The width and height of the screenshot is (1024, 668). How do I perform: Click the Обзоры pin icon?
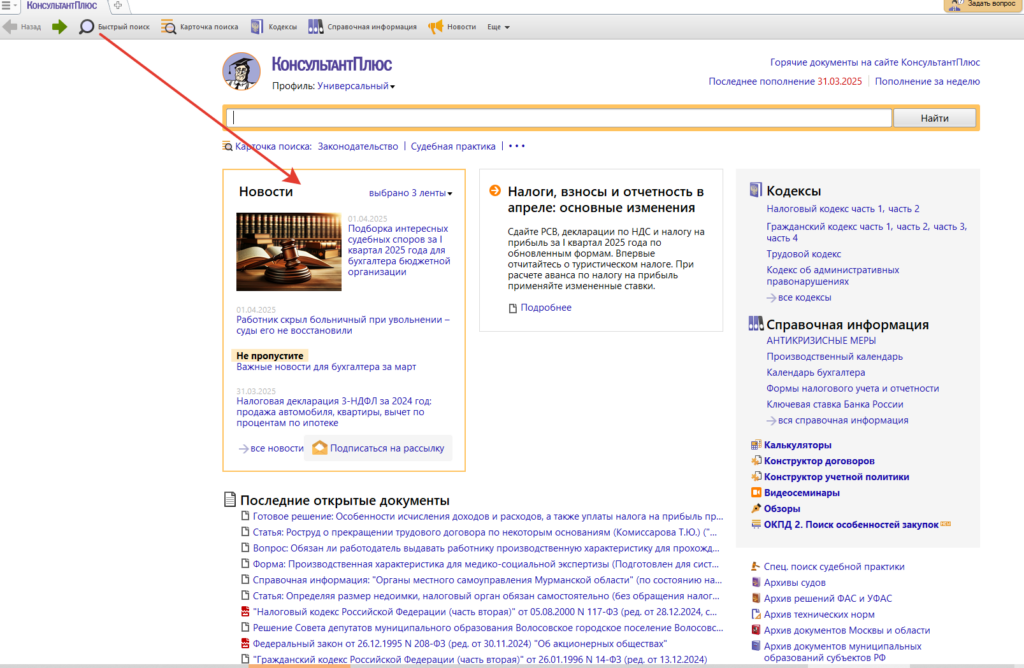[x=756, y=508]
